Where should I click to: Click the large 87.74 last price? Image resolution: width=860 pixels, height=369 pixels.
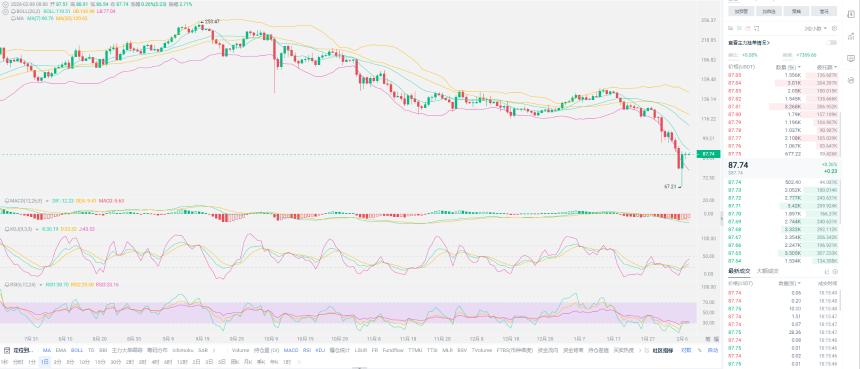tap(738, 165)
